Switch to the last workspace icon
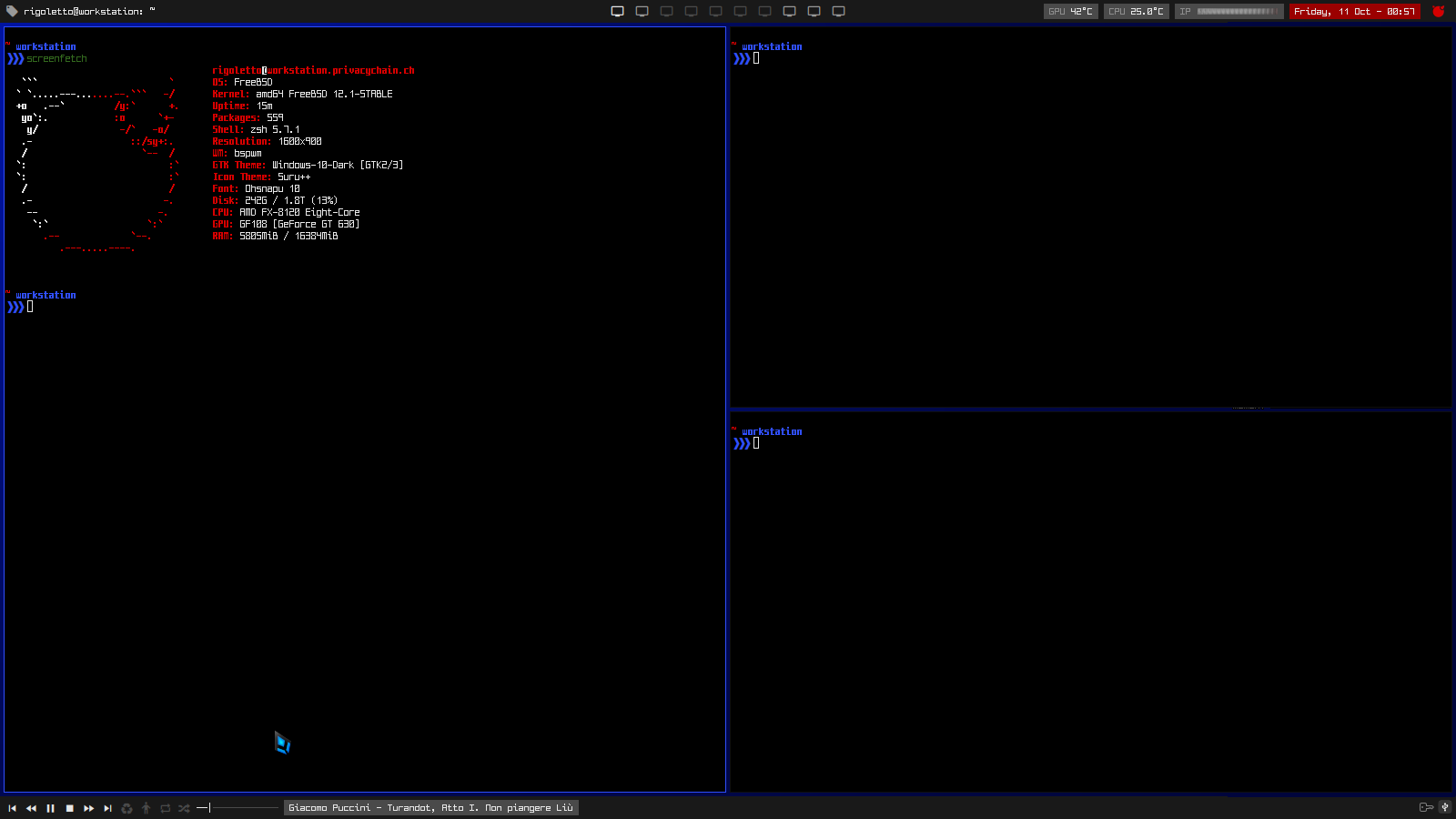Viewport: 1456px width, 819px height. point(838,12)
